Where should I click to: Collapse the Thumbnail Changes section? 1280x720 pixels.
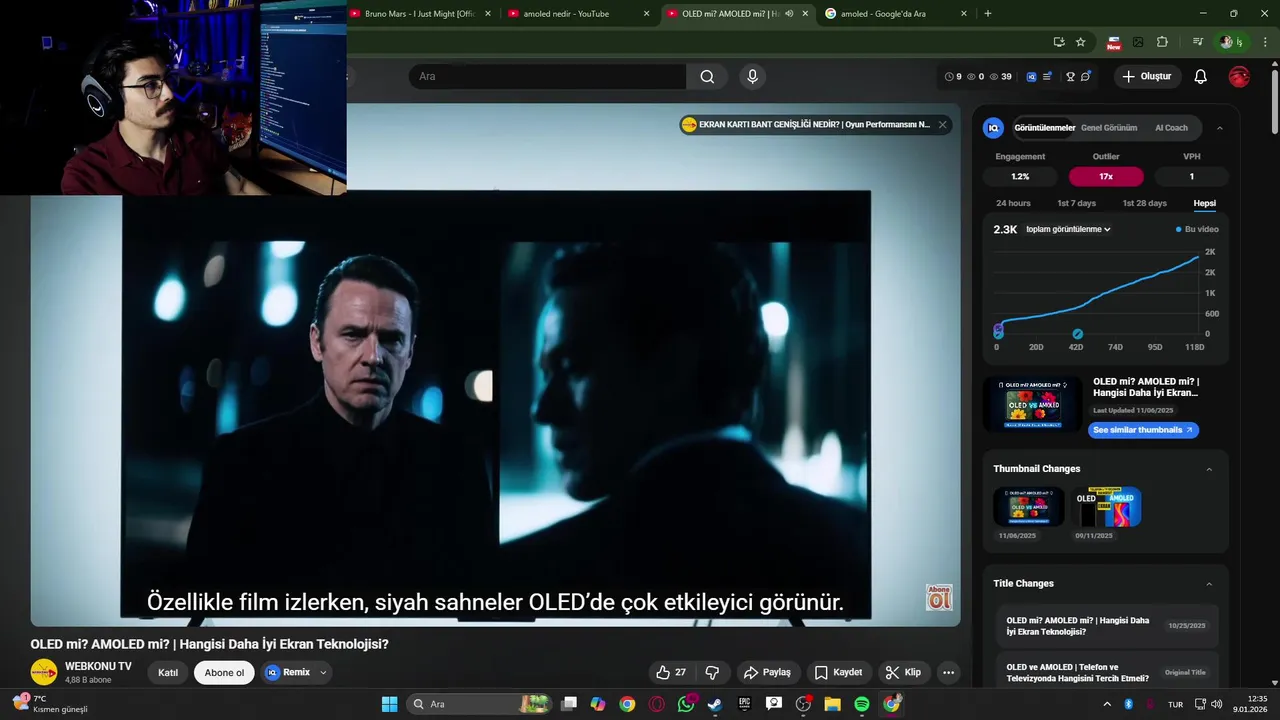point(1209,469)
